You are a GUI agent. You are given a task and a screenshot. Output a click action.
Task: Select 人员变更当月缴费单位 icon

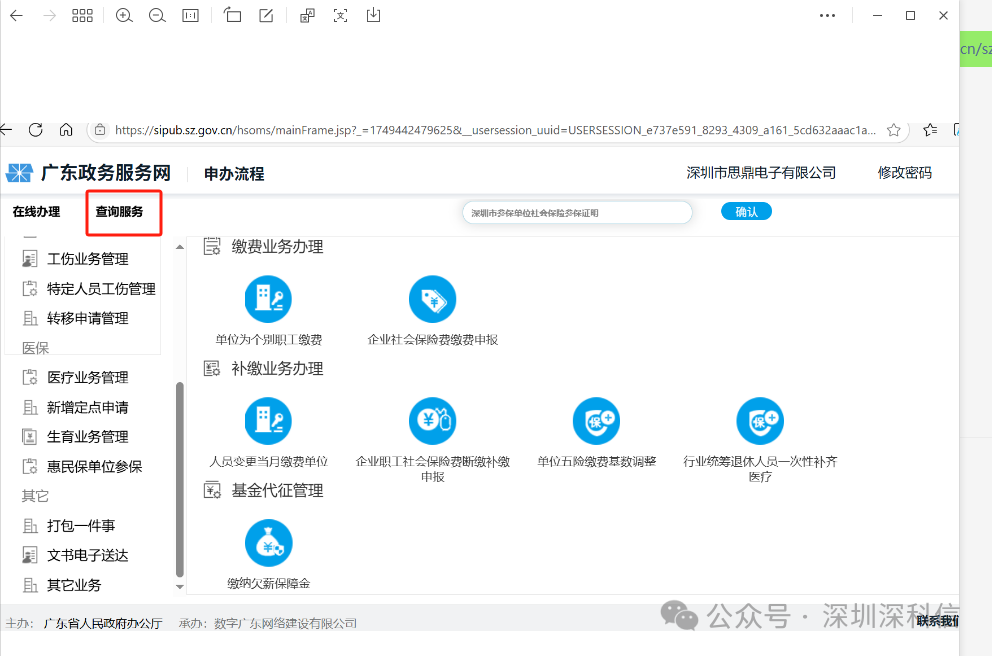click(x=267, y=421)
